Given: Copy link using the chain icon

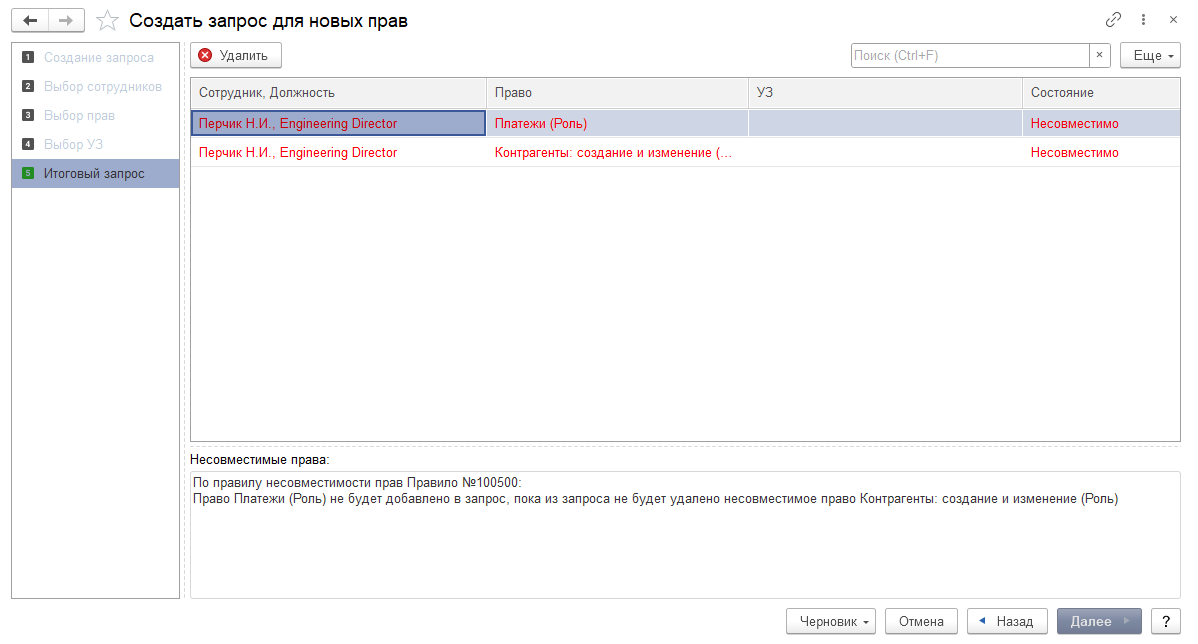Looking at the screenshot, I should (1113, 20).
